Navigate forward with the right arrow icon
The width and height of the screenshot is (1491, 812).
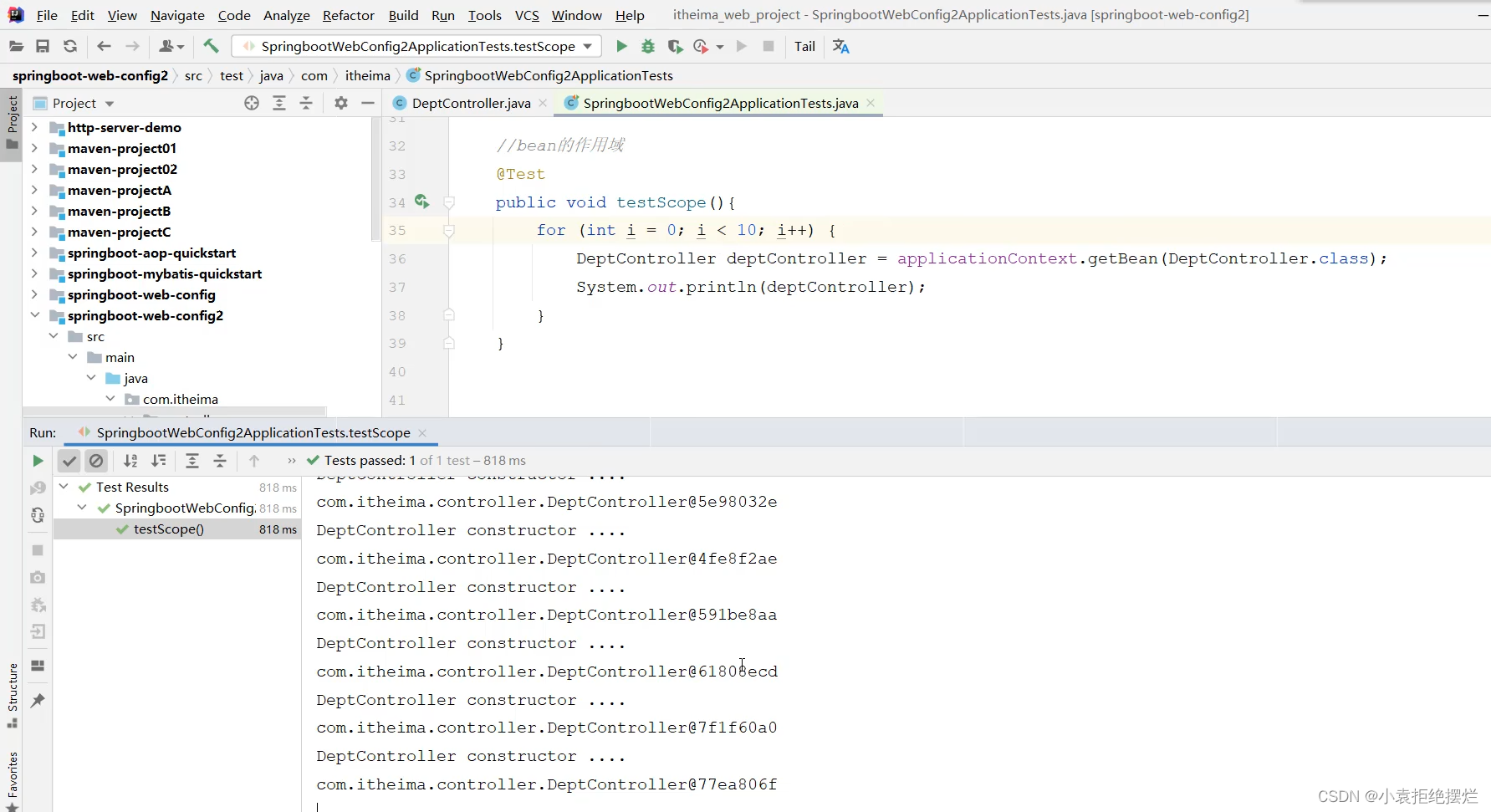point(132,47)
